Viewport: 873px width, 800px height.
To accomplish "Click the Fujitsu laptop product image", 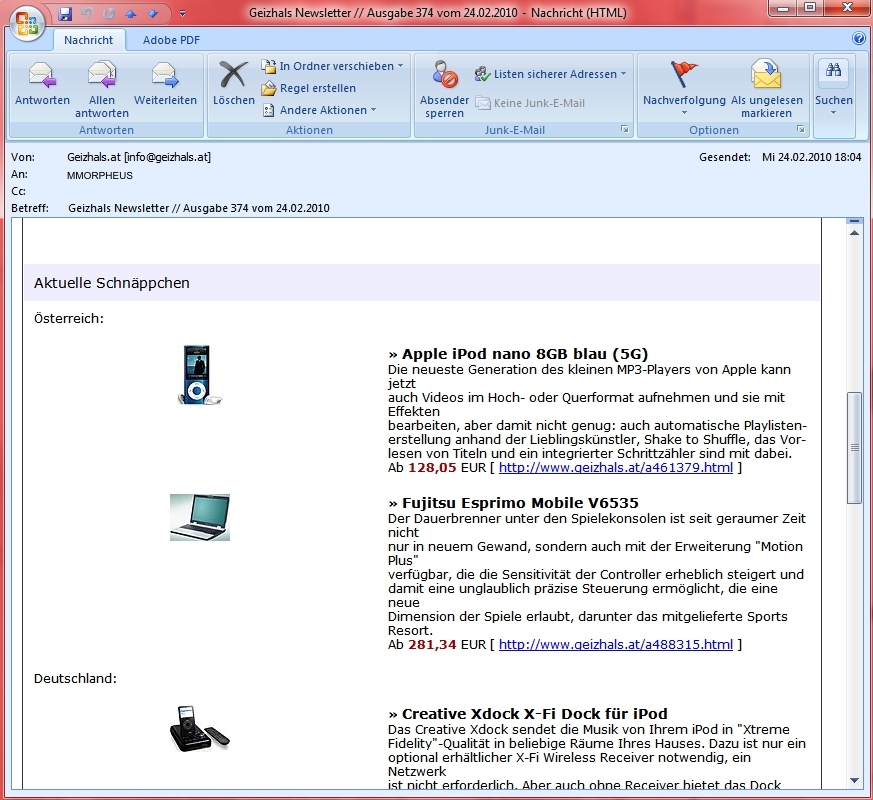I will click(200, 517).
